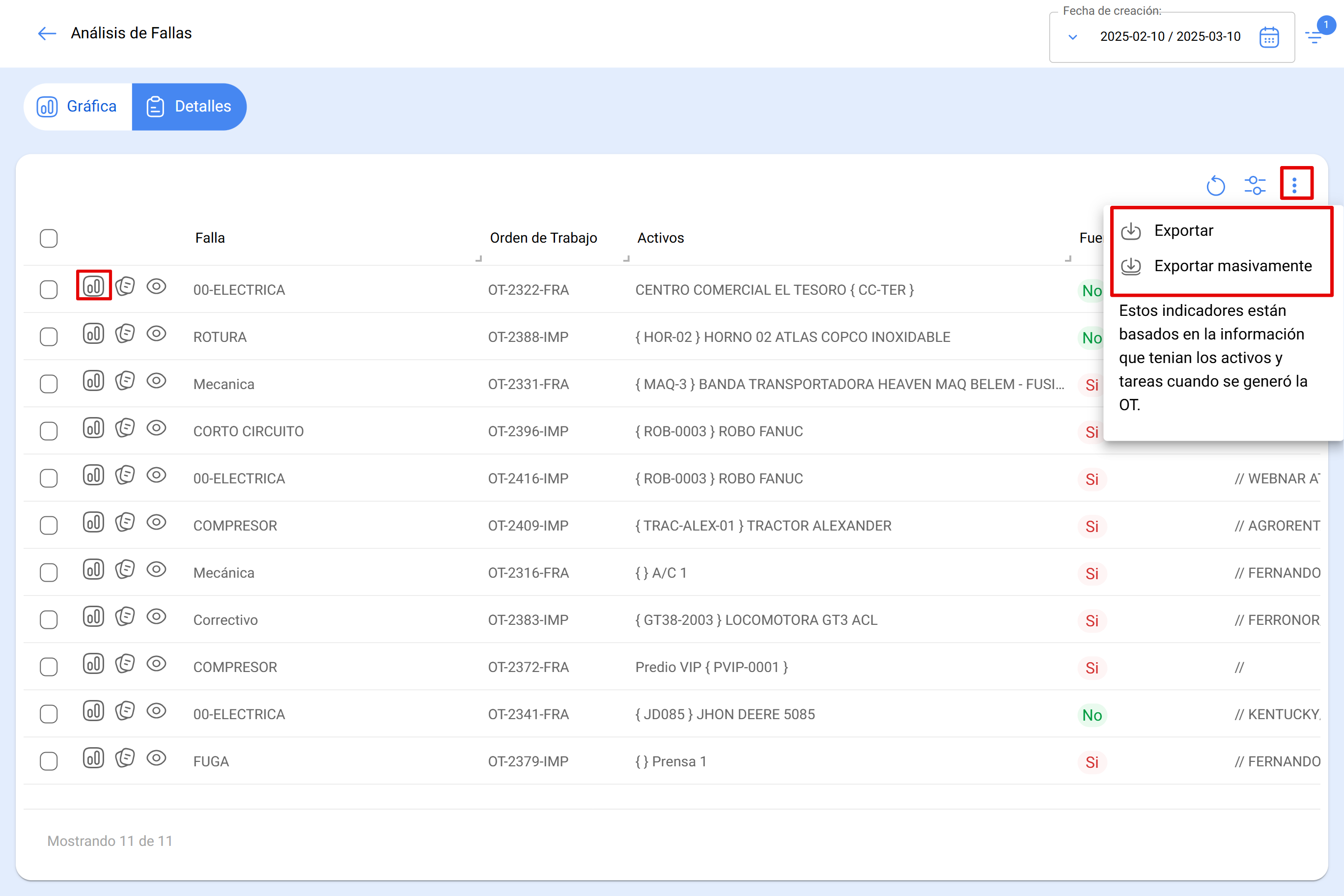
Task: Open notes icon for OT-2322-FRA row
Action: click(125, 286)
